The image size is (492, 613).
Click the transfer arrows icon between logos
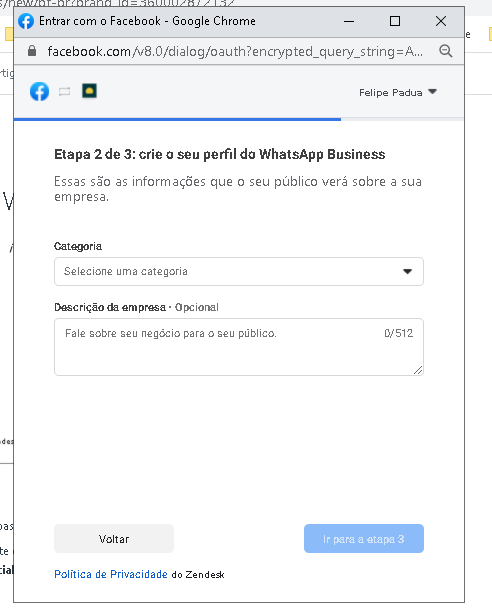65,91
